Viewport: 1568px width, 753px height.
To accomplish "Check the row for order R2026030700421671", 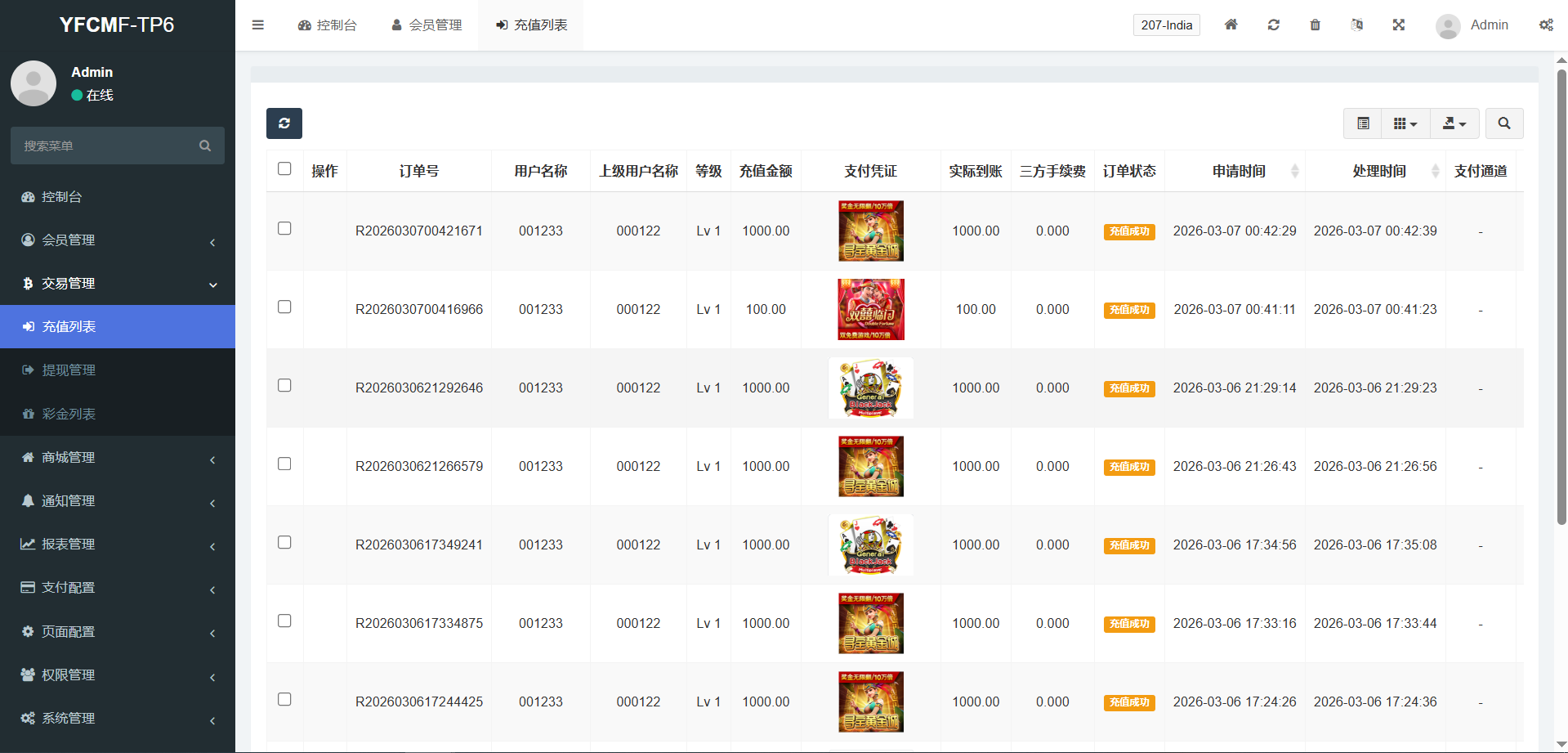I will [284, 229].
